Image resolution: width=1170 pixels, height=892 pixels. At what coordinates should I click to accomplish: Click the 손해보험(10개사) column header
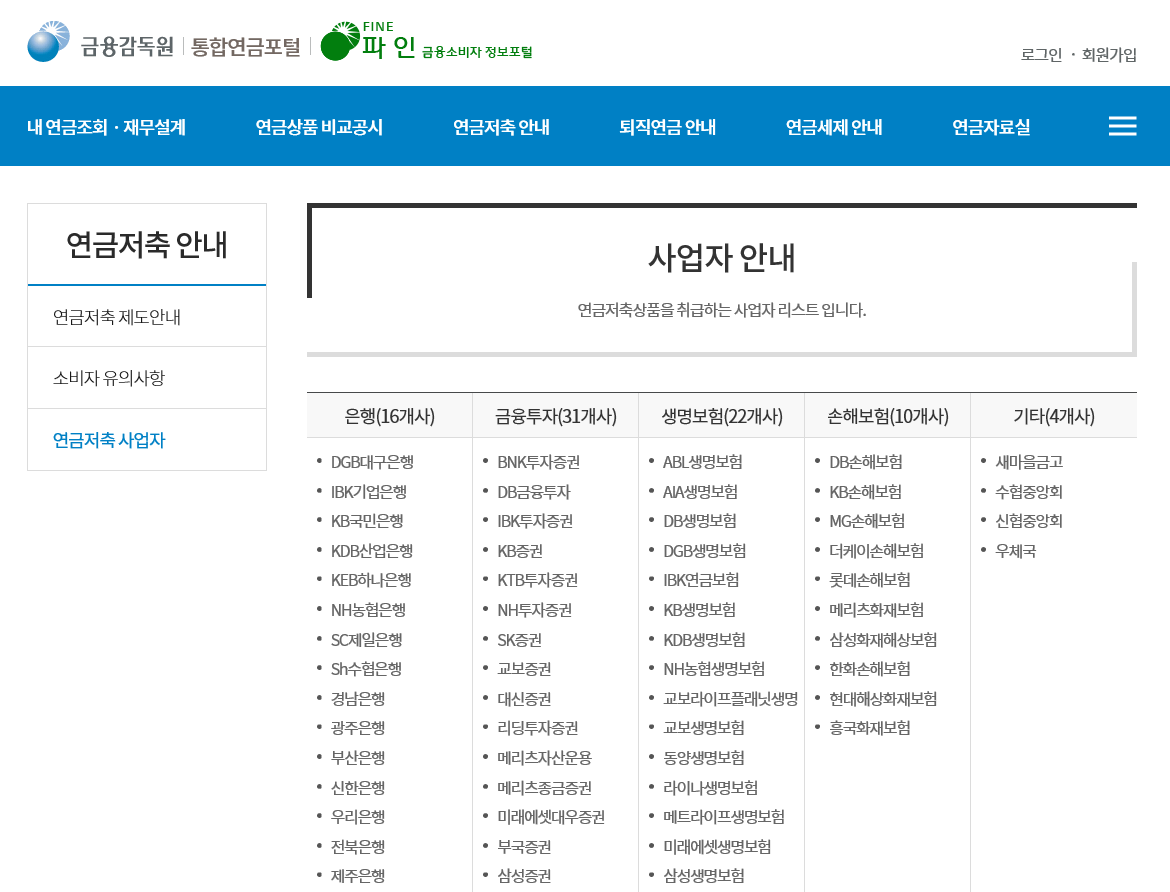coord(888,416)
